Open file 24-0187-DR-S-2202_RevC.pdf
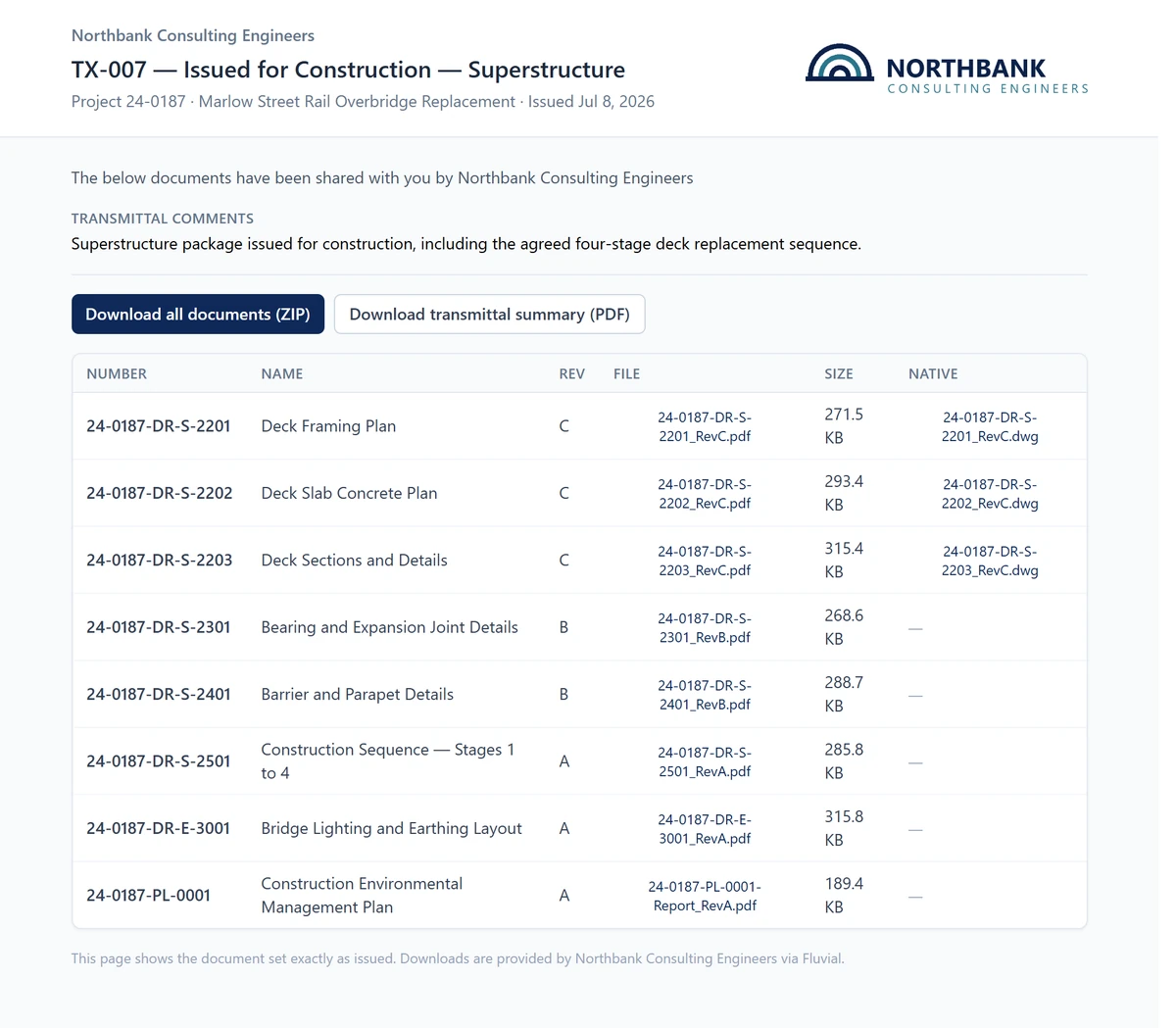 point(705,494)
